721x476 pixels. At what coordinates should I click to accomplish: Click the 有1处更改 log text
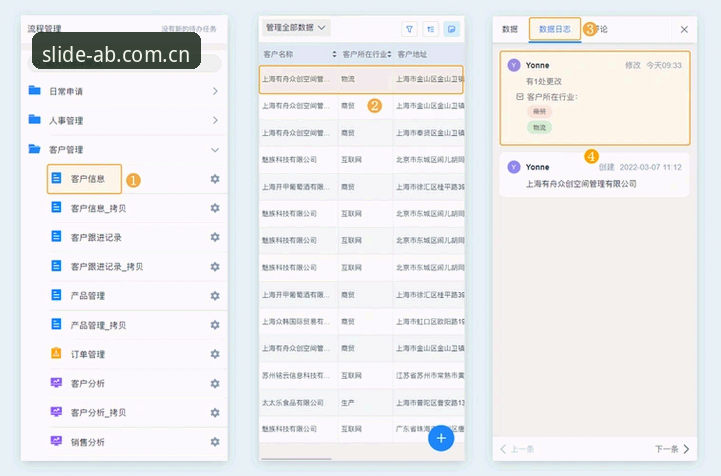(x=544, y=81)
